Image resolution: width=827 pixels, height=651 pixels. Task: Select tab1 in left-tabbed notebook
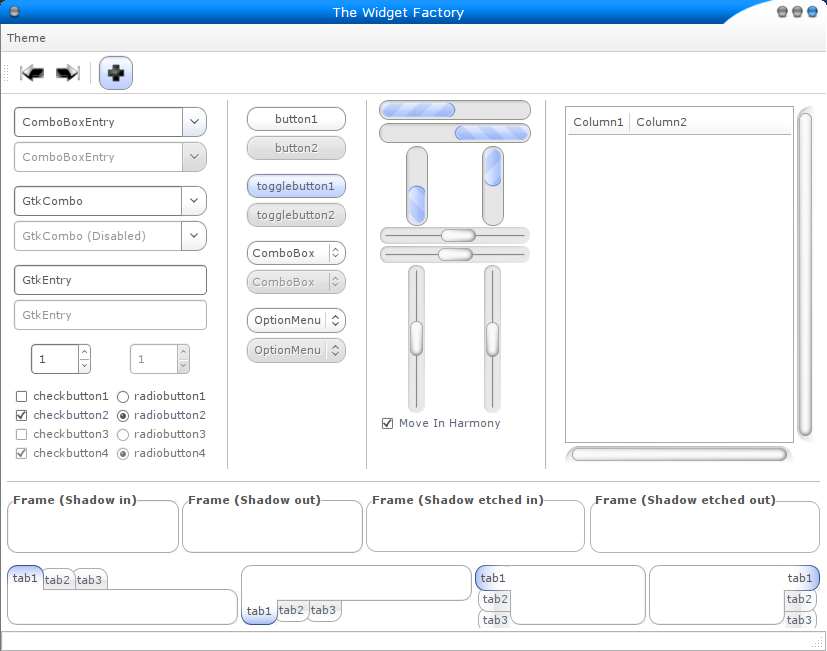pos(493,578)
